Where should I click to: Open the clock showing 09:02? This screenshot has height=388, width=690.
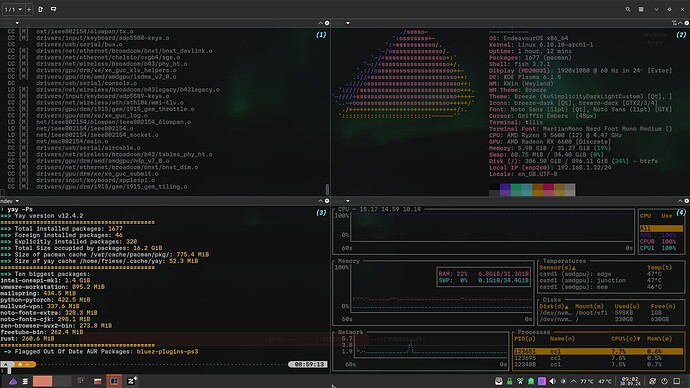(630, 381)
